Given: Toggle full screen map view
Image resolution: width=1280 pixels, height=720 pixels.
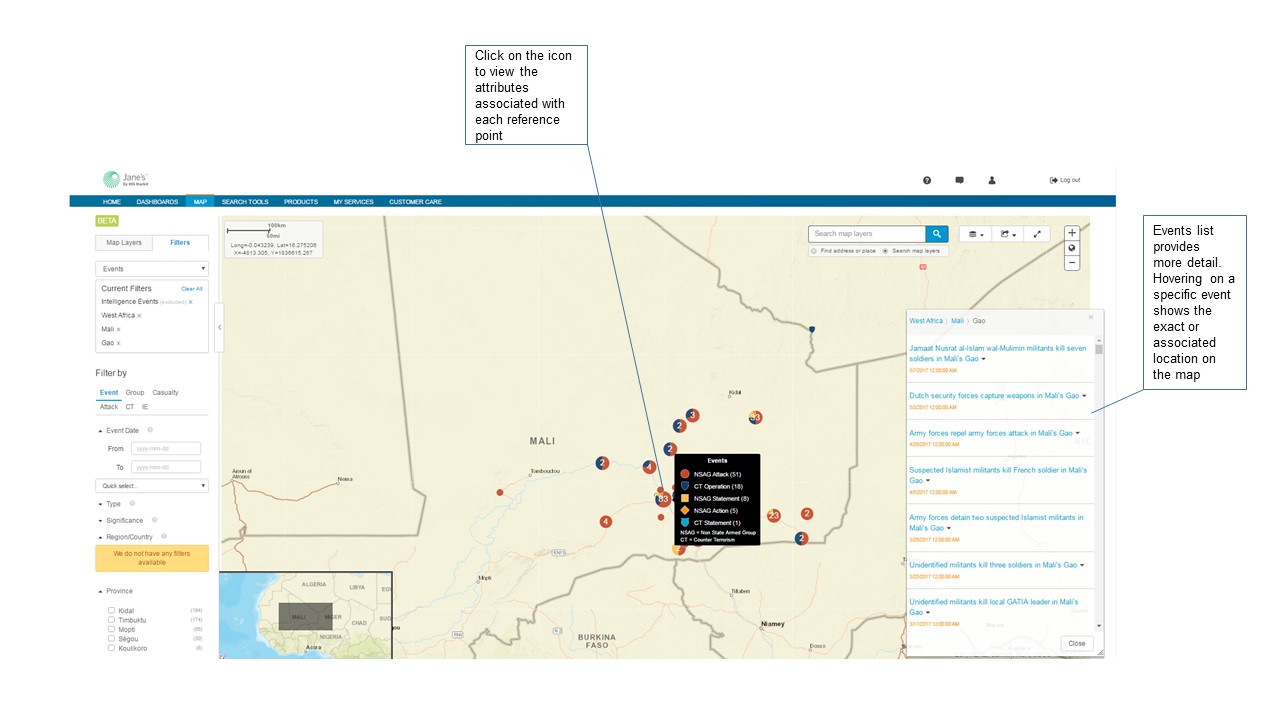Looking at the screenshot, I should click(x=1037, y=234).
